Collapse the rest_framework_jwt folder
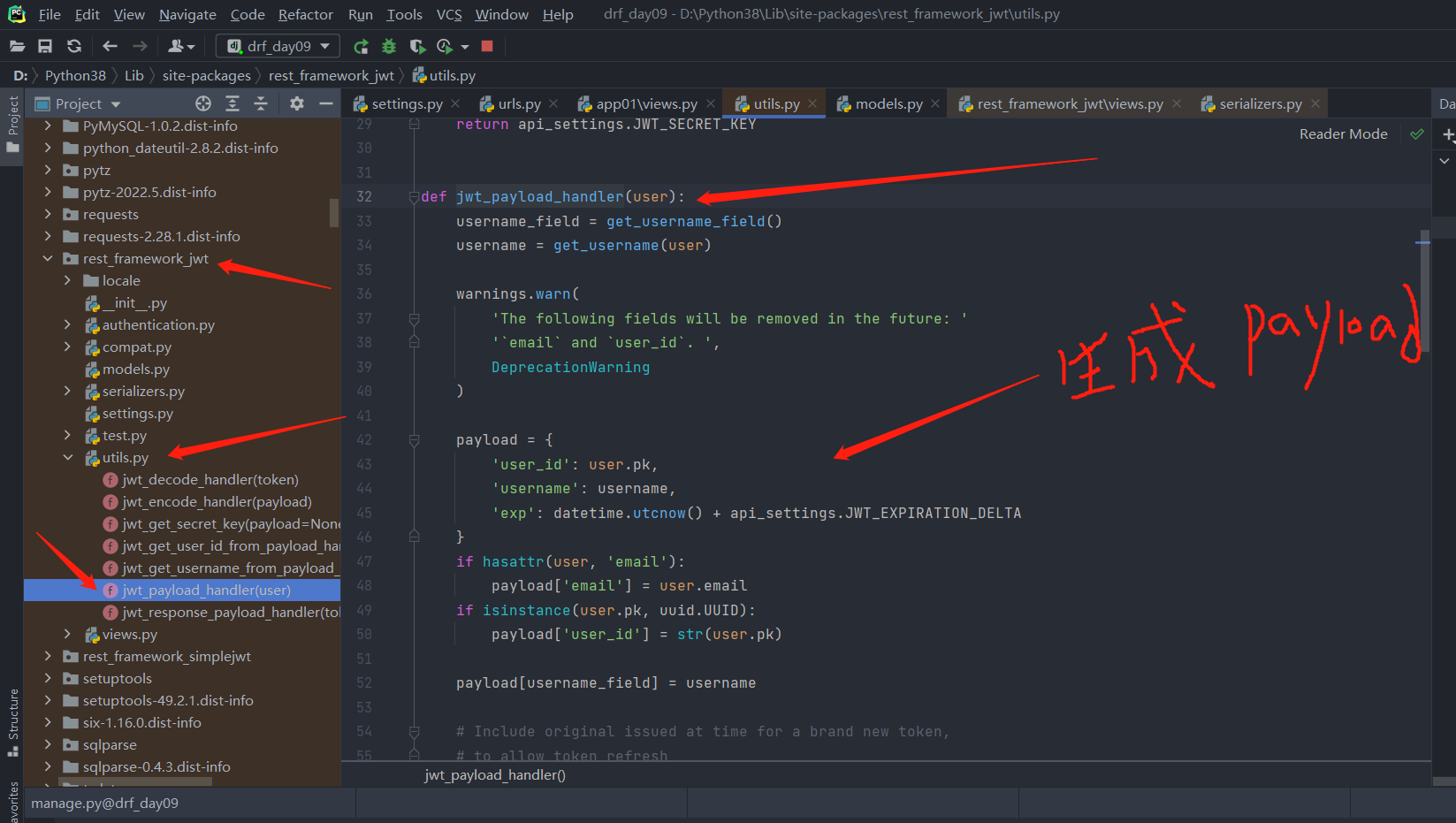 [48, 259]
